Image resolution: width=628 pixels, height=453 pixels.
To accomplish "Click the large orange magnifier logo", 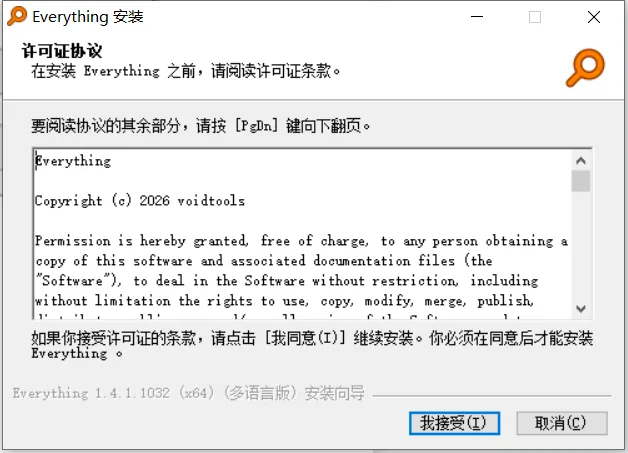I will (585, 67).
